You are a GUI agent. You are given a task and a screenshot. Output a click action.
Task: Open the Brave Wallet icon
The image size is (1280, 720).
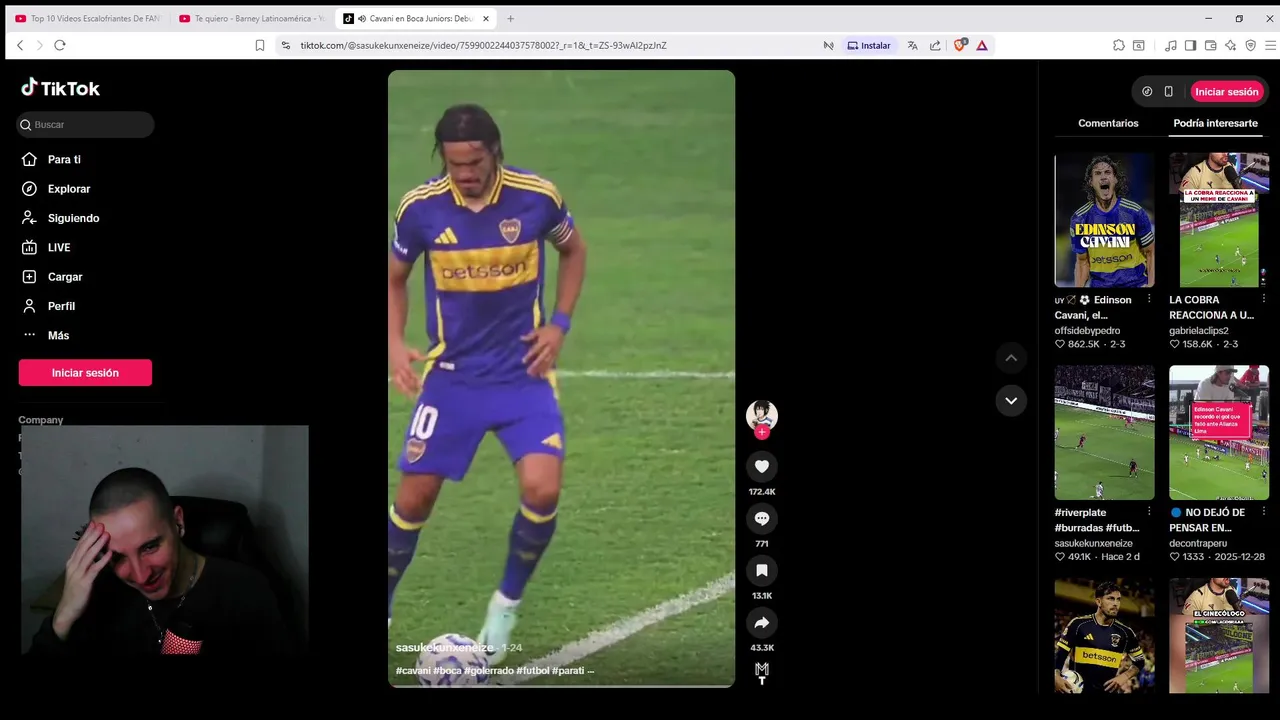coord(1210,45)
